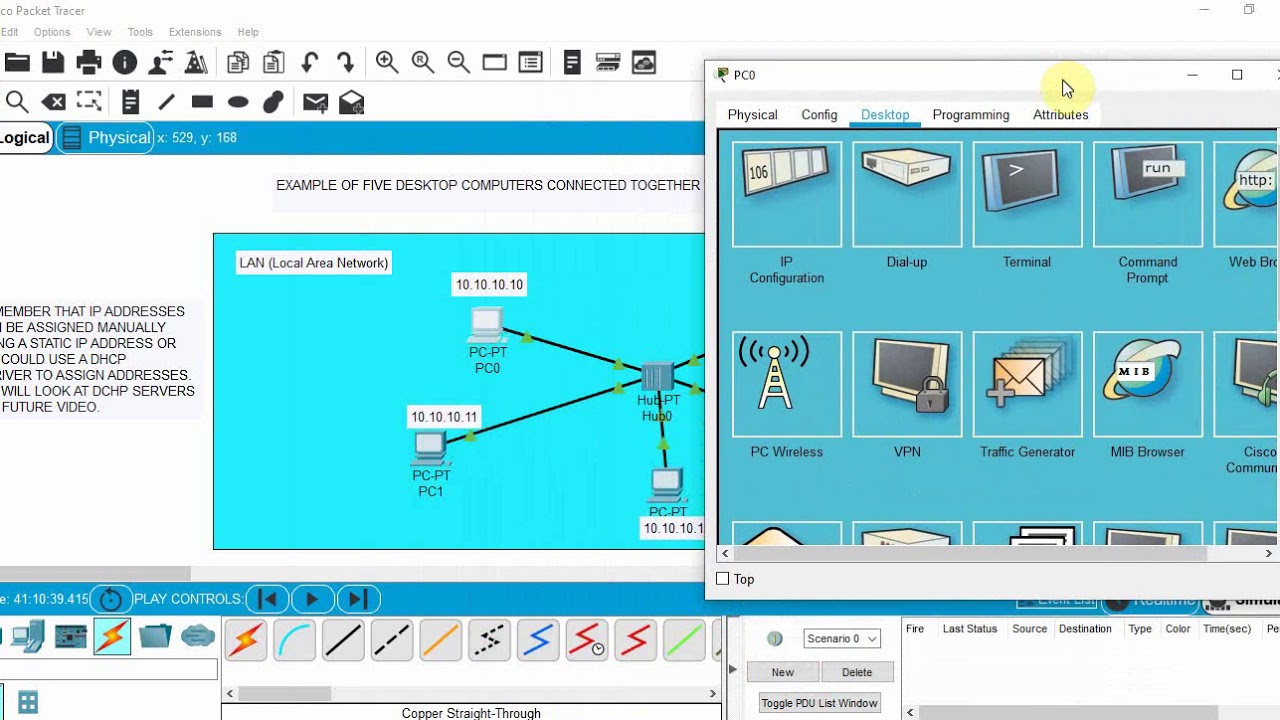Open the Command Prompt app

(x=1147, y=195)
